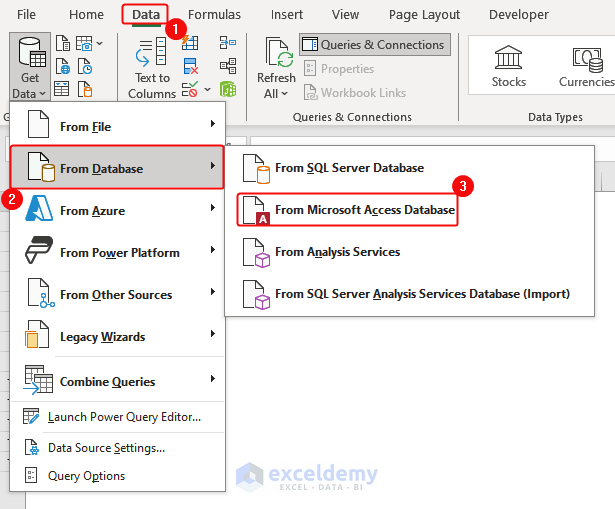Select the Data ribbon tab
Image resolution: width=615 pixels, height=509 pixels.
(x=146, y=15)
